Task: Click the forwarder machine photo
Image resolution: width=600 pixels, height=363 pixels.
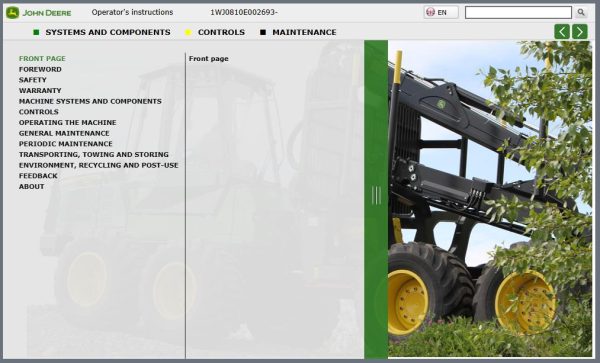Action: click(x=489, y=199)
